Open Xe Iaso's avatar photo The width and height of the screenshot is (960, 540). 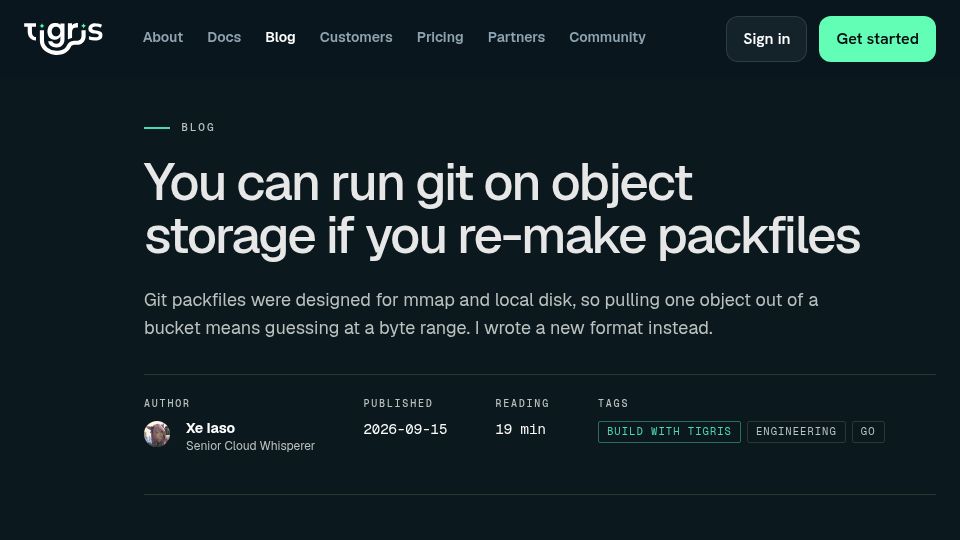pos(157,434)
